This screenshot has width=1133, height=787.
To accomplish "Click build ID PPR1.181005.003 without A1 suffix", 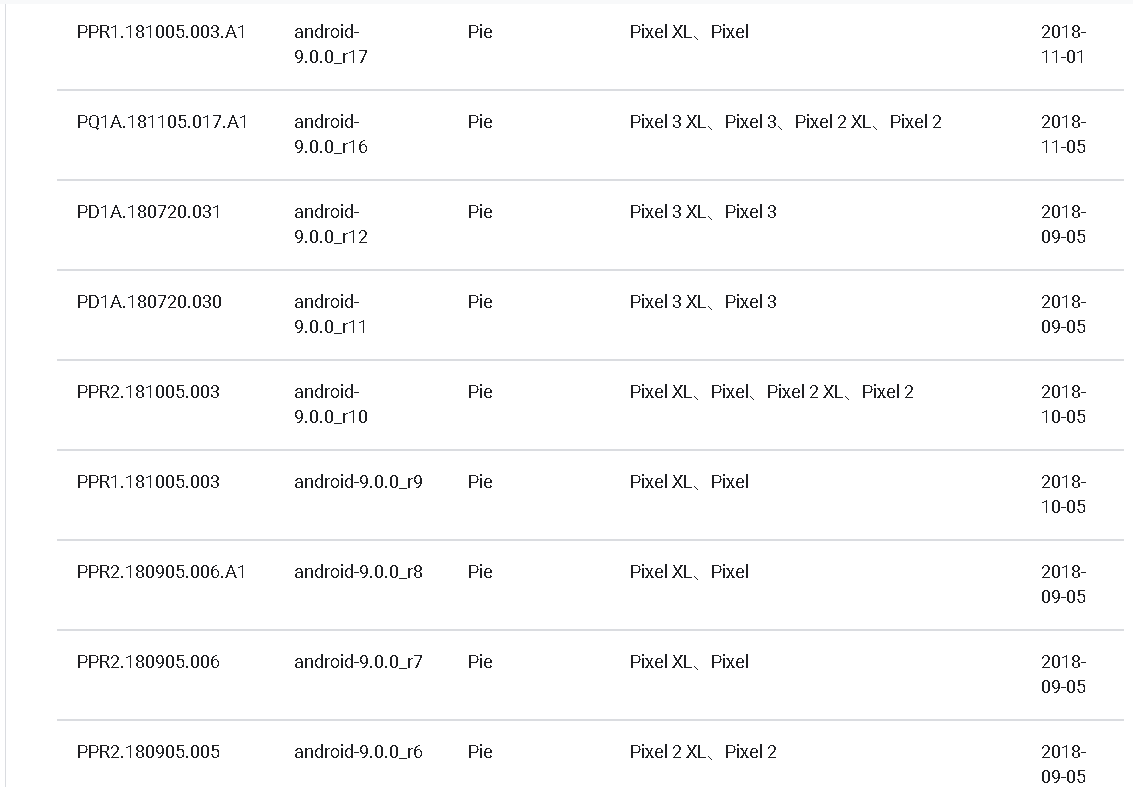I will 148,482.
